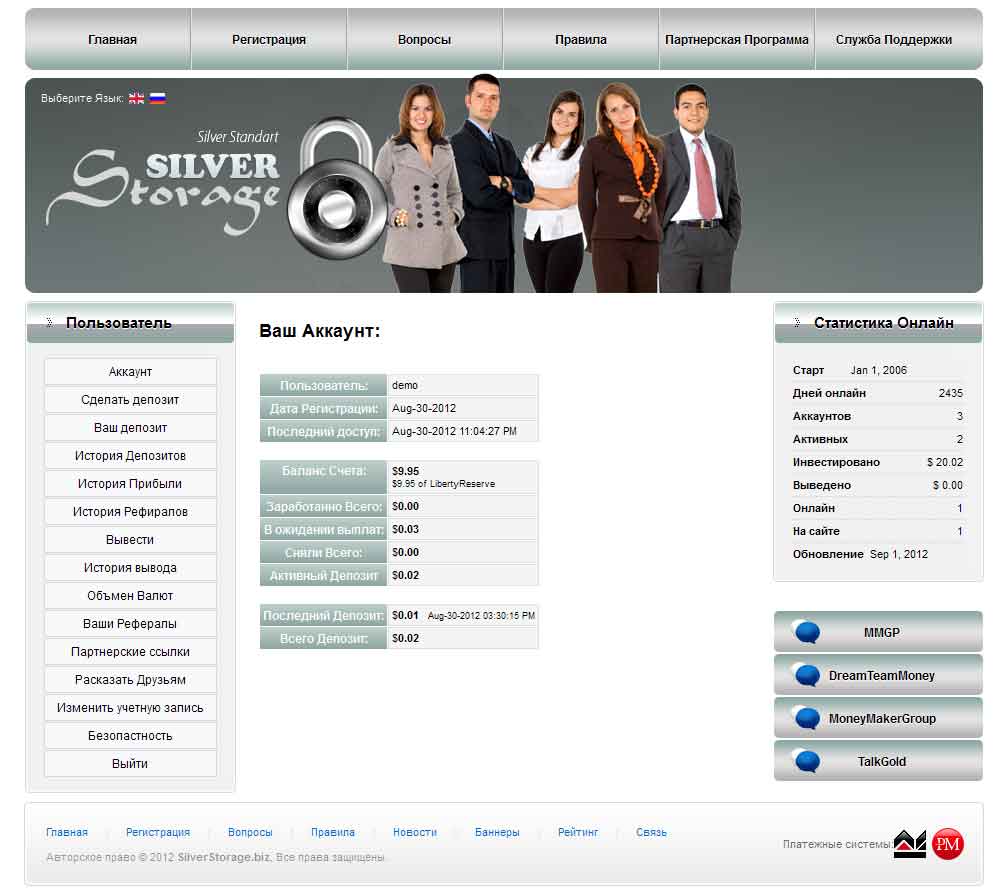Open Ваши Рефералы in sidebar

[130, 624]
